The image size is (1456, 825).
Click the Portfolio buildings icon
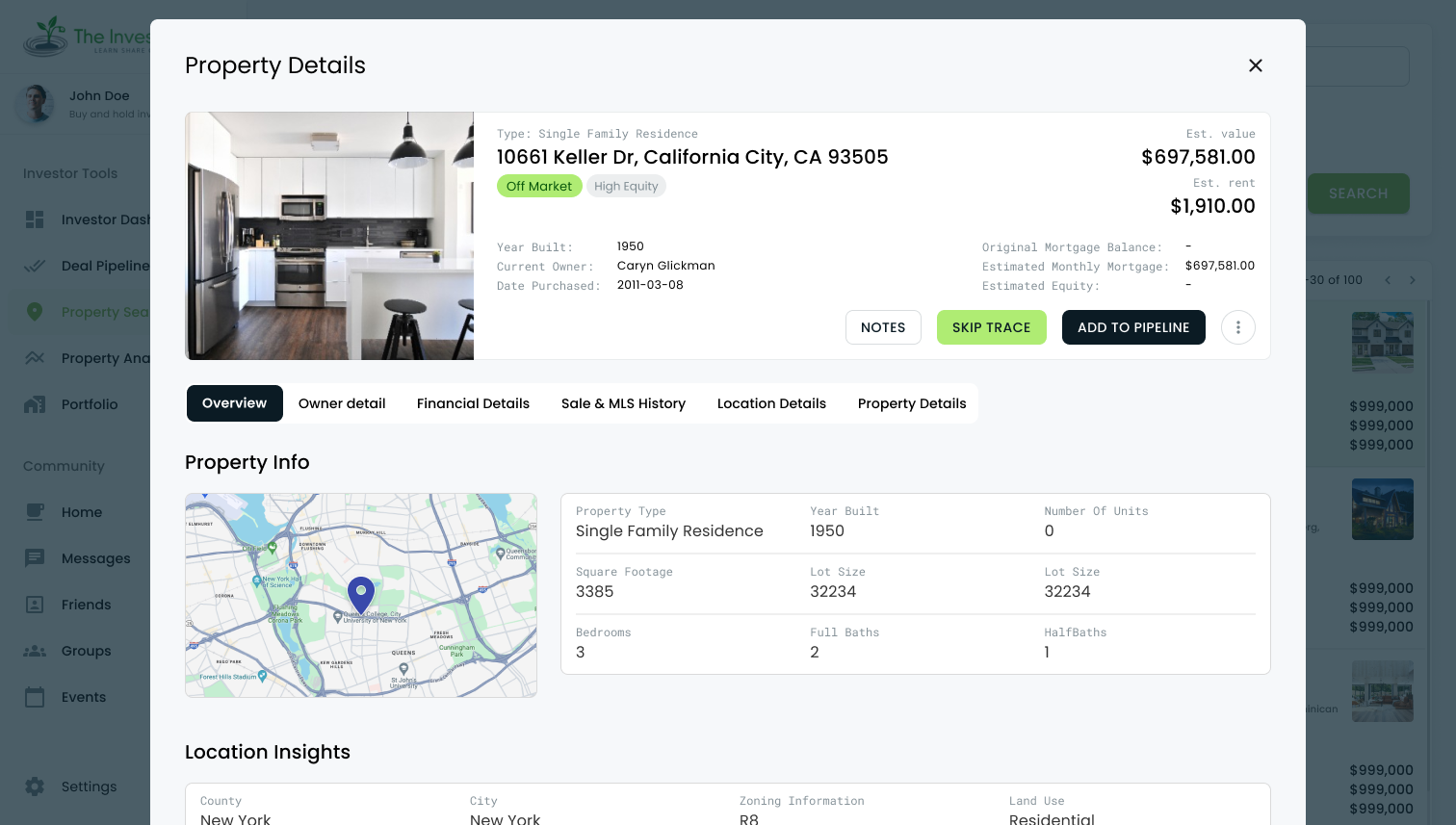(35, 404)
